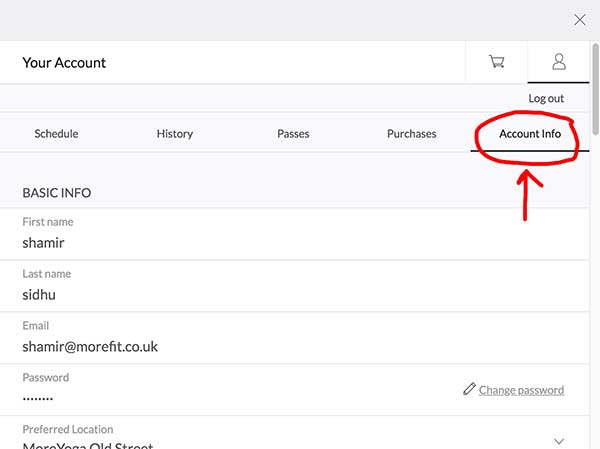The image size is (600, 449).
Task: Click the BASIC INFO section header
Action: 56,192
